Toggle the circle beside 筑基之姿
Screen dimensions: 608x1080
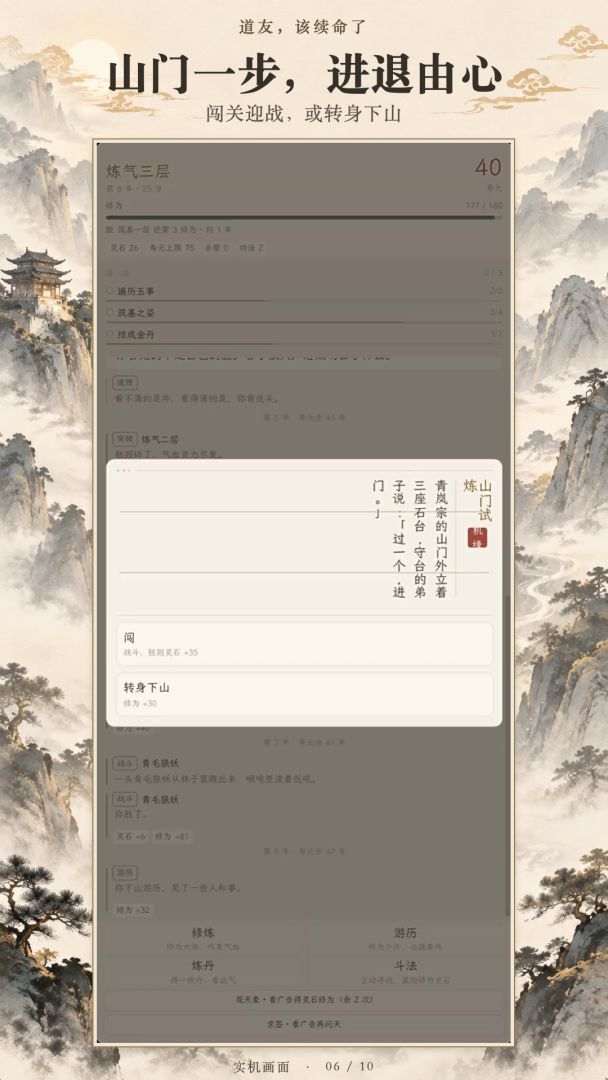[110, 313]
